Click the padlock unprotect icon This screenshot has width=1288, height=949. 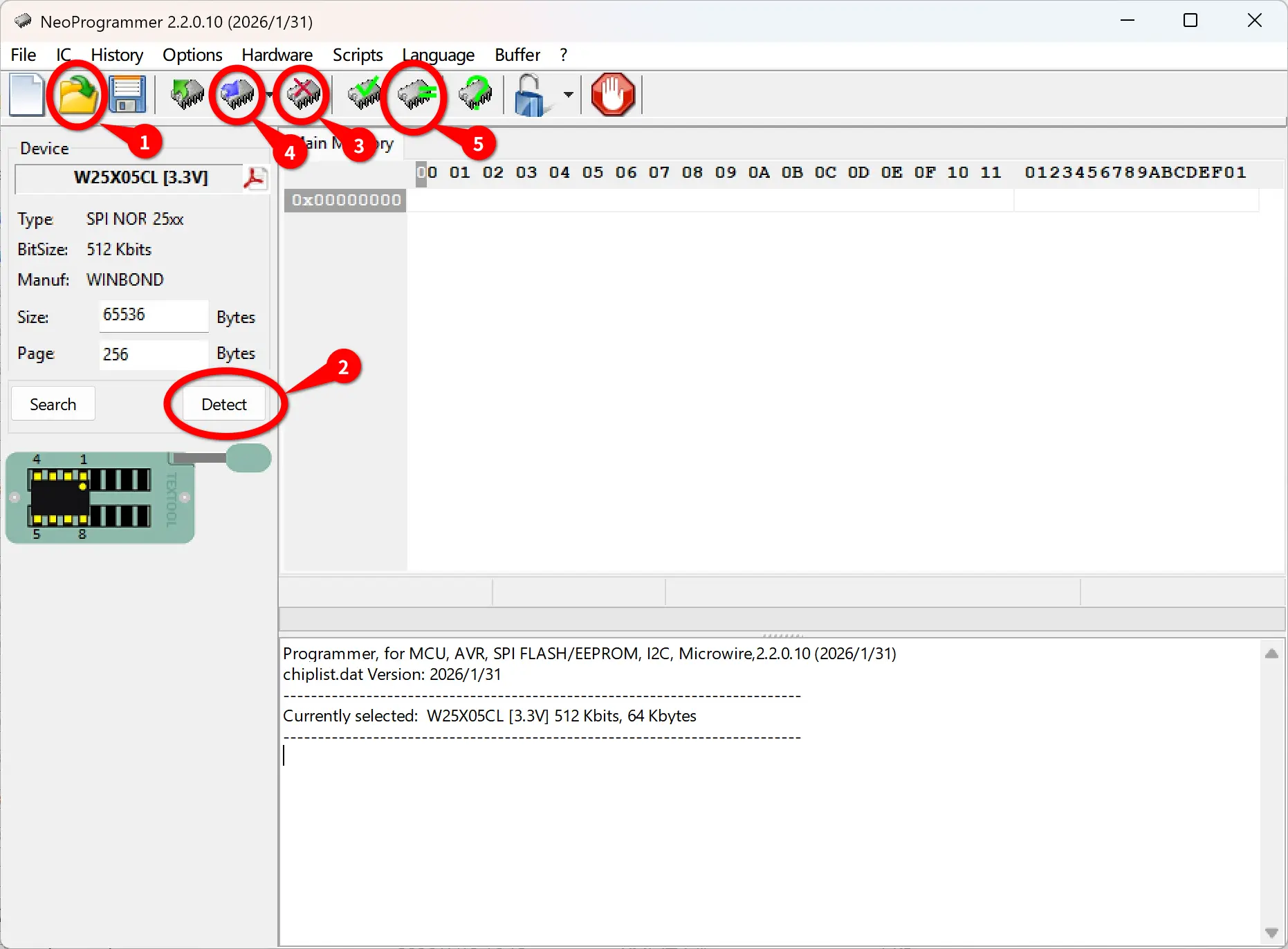(x=531, y=95)
